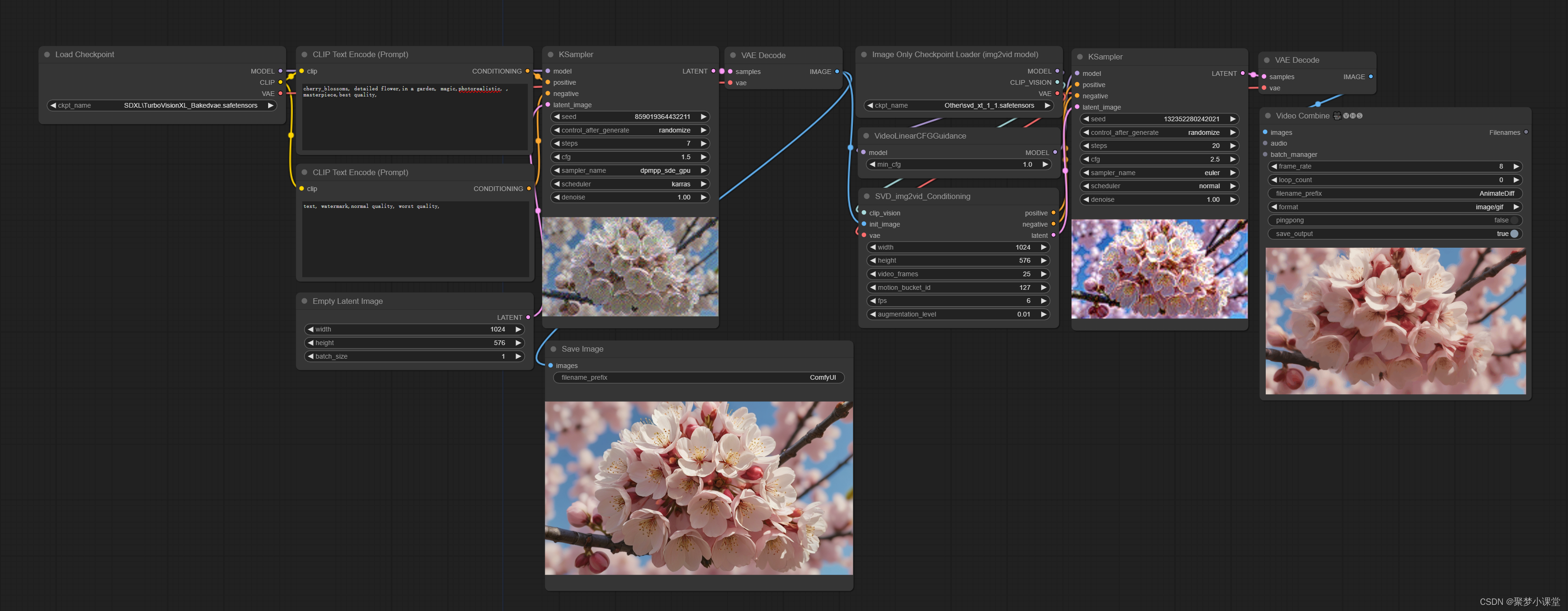Collapse the Load Checkpoint node via title dot
This screenshot has width=1568, height=611.
click(47, 55)
